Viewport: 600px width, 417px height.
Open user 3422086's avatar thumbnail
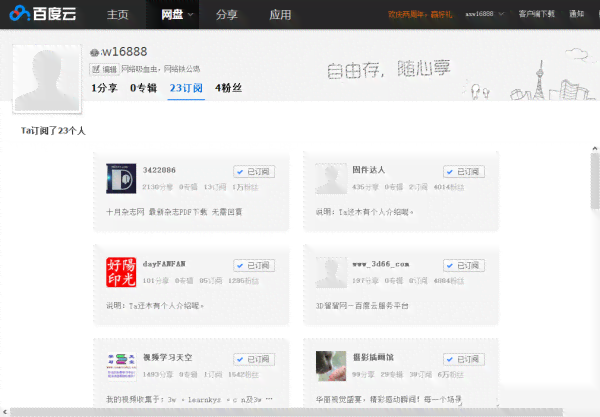121,178
